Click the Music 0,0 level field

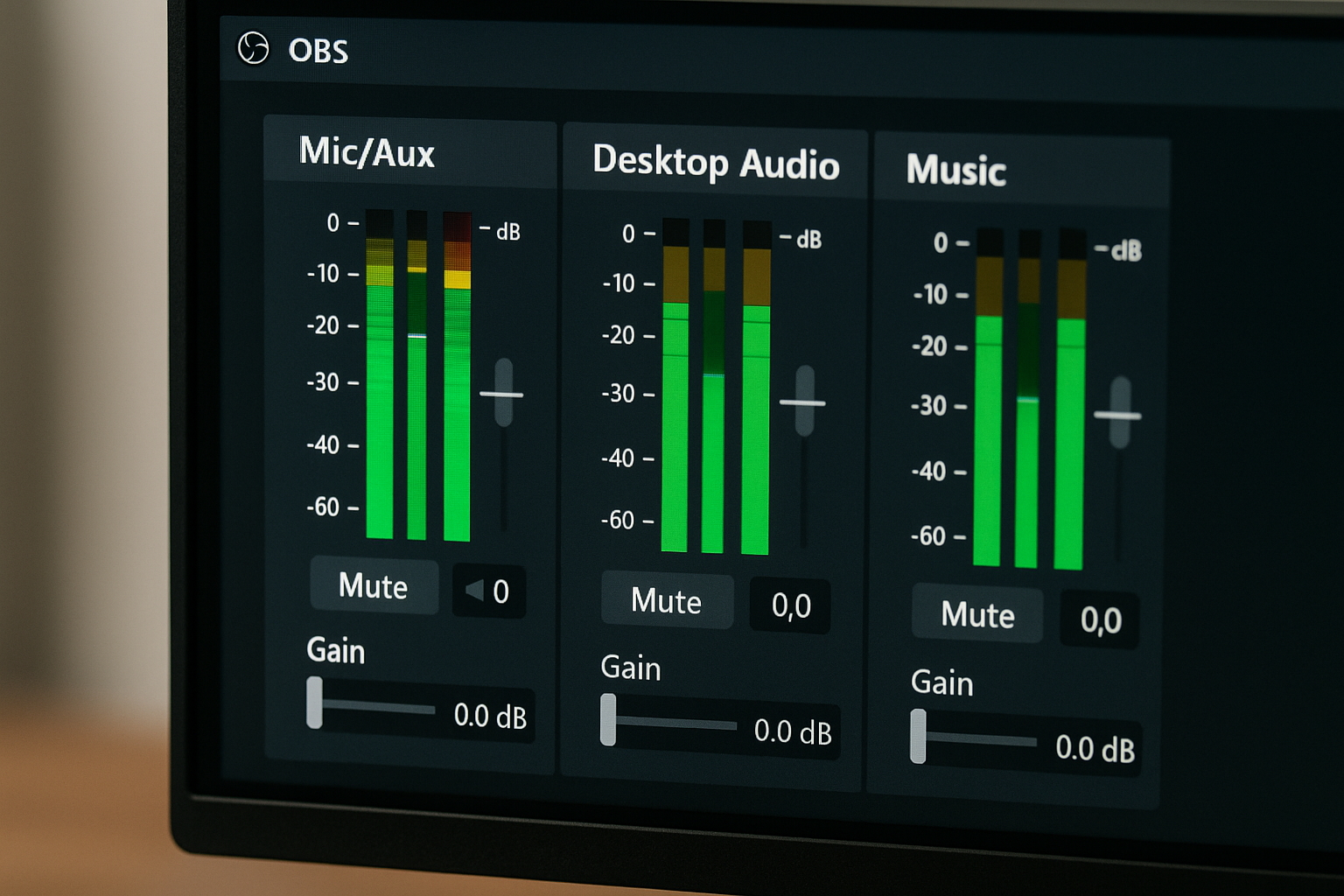tap(1100, 619)
